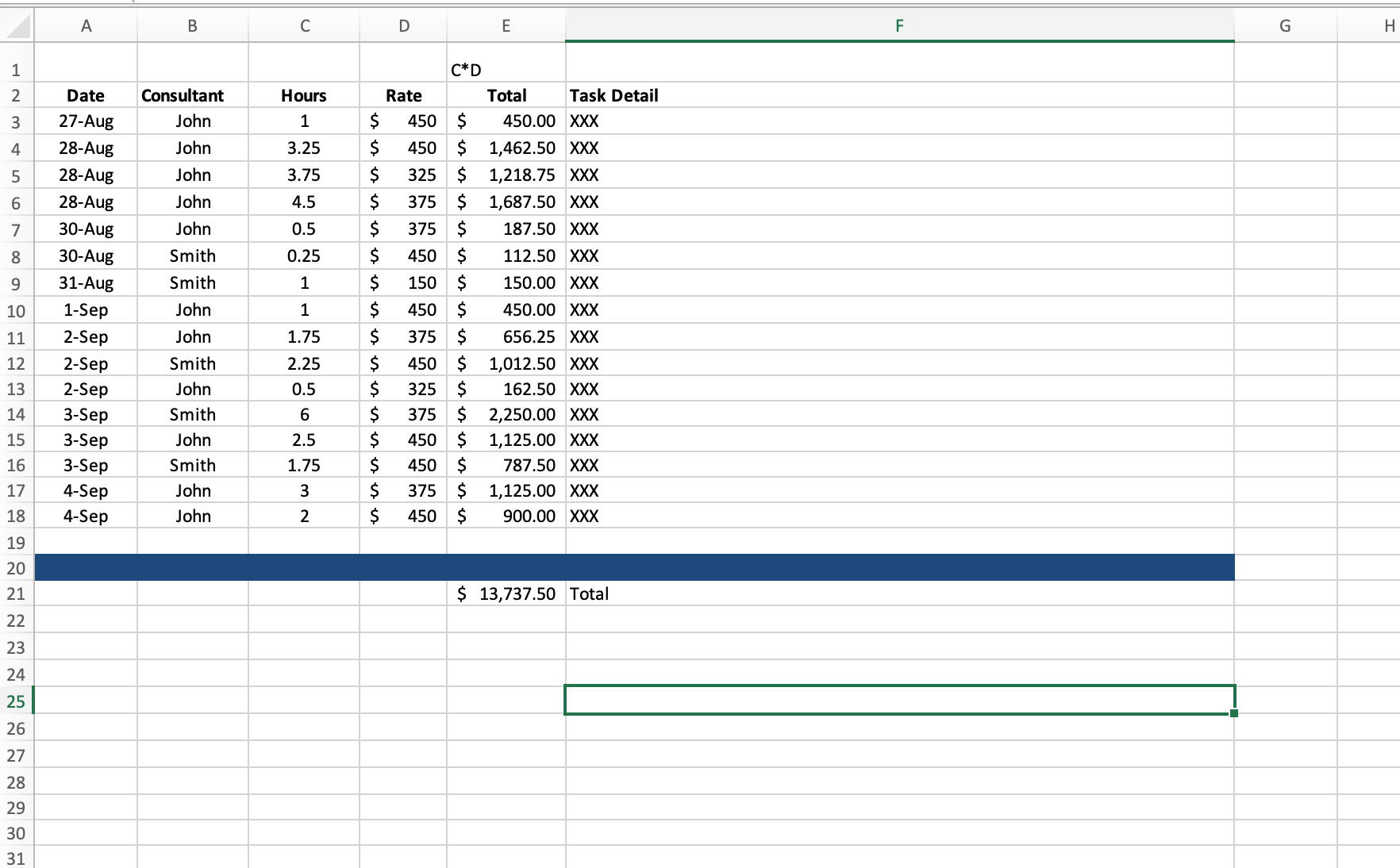Select total cell showing 112.50
Viewport: 1400px width, 868px height.
coord(506,256)
